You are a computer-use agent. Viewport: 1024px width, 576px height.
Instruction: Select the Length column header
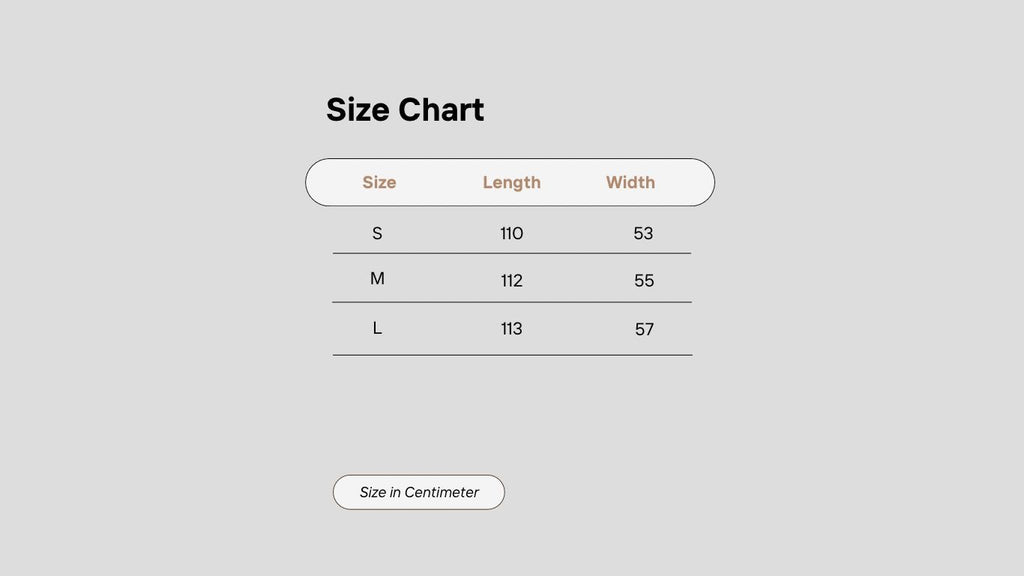pyautogui.click(x=511, y=183)
